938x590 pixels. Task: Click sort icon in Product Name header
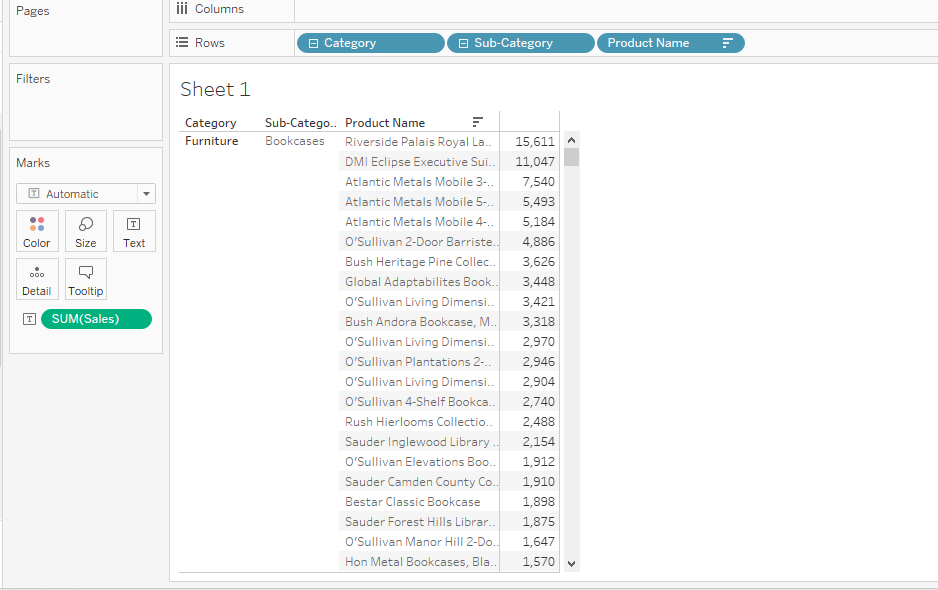click(x=478, y=123)
